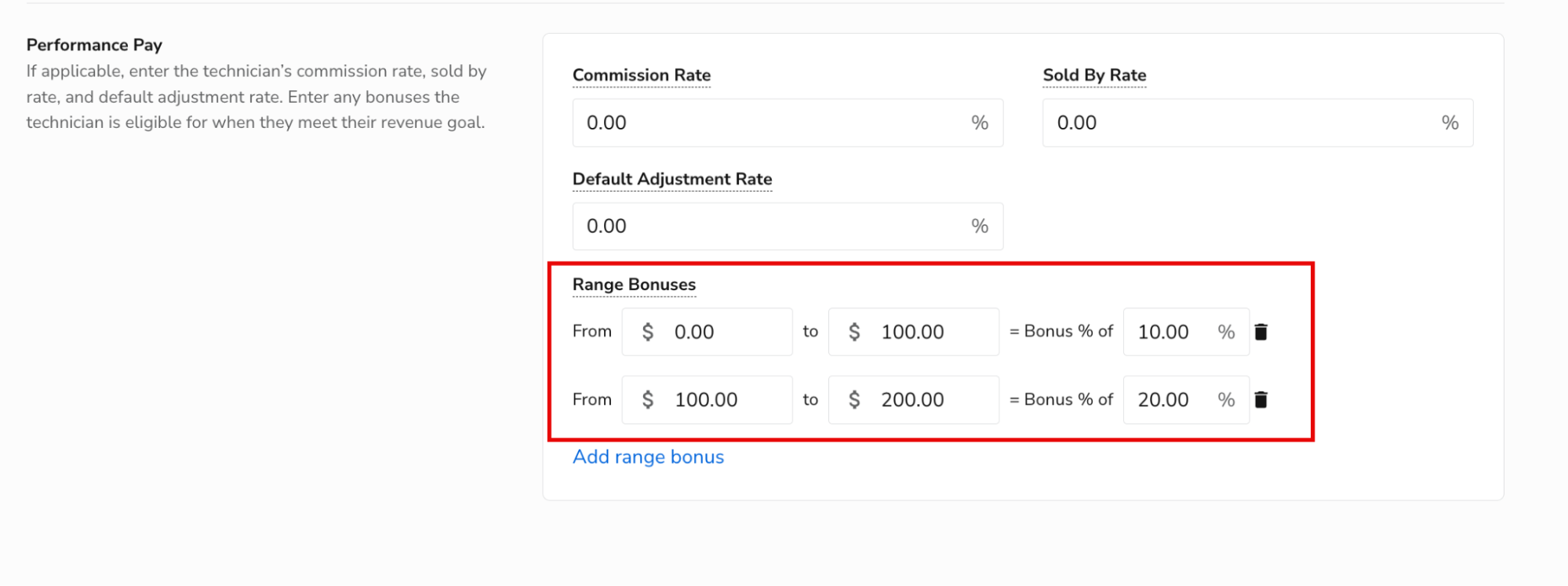Viewport: 1568px width, 586px height.
Task: Delete the 10.00% range bonus row
Action: tap(1261, 332)
